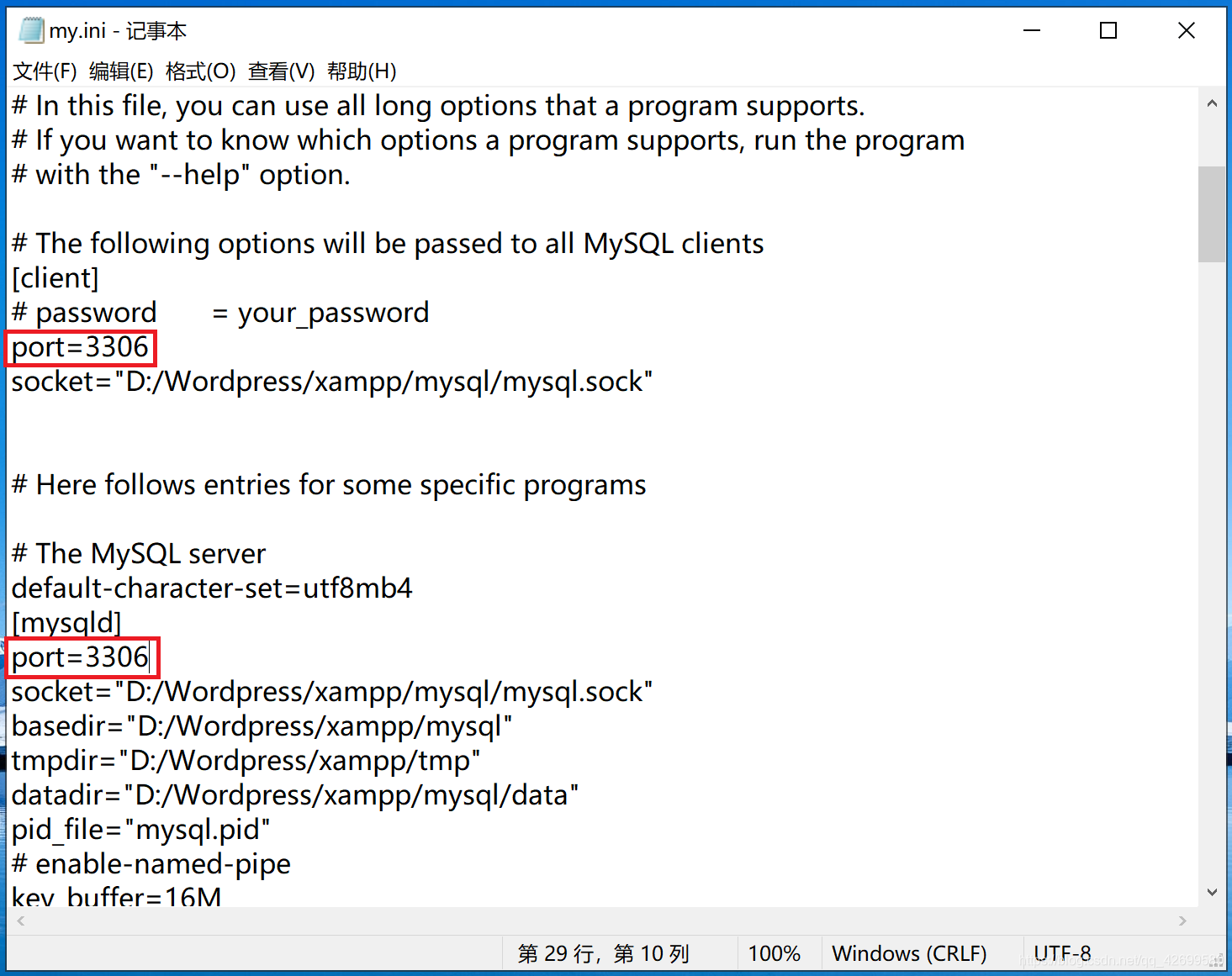The image size is (1232, 976).
Task: Click the socket line under [client]
Action: (x=332, y=382)
